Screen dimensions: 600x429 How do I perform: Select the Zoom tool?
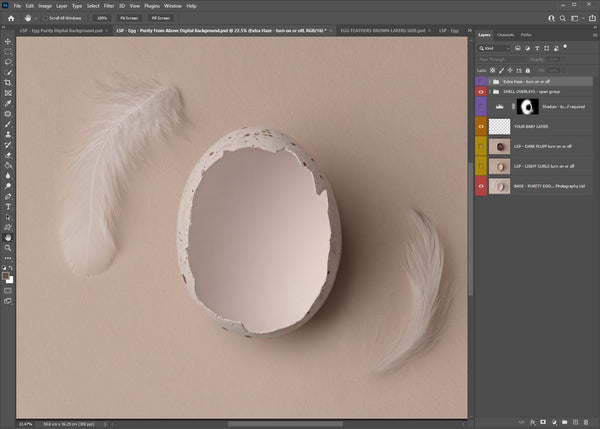click(8, 248)
